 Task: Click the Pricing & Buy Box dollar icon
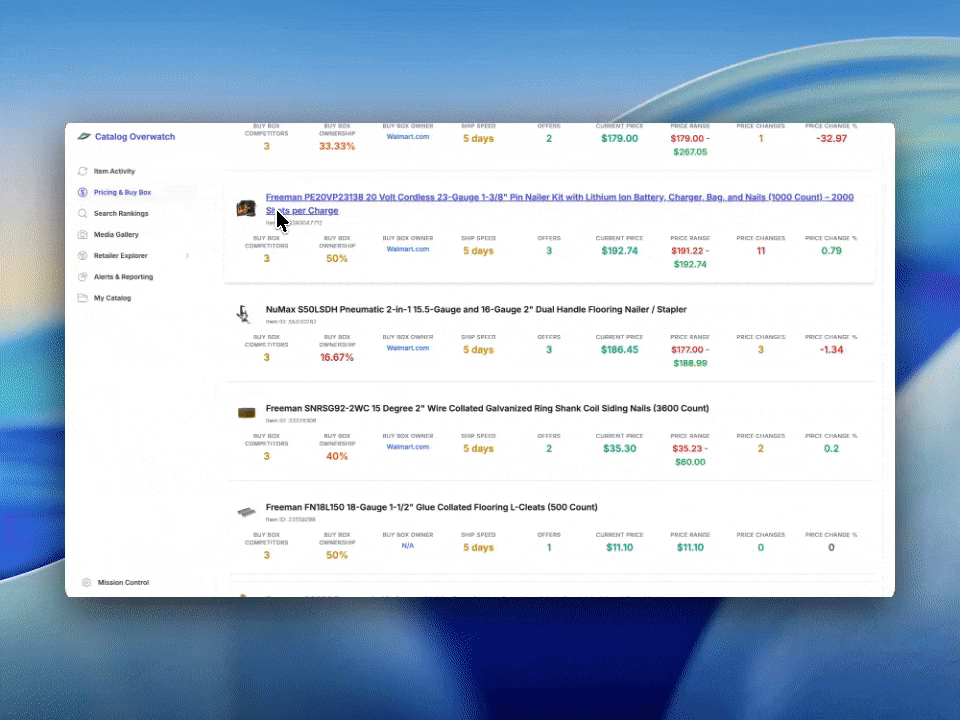pos(83,192)
